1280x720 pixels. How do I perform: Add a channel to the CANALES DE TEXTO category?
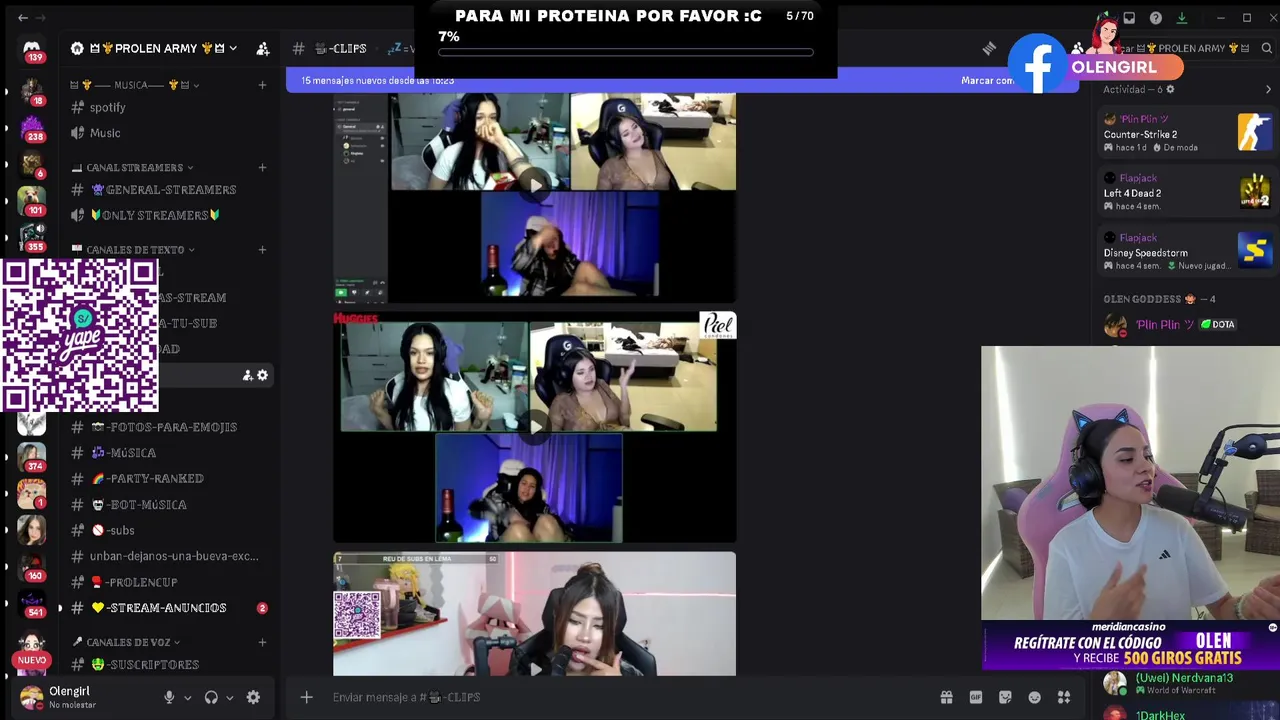[x=262, y=249]
